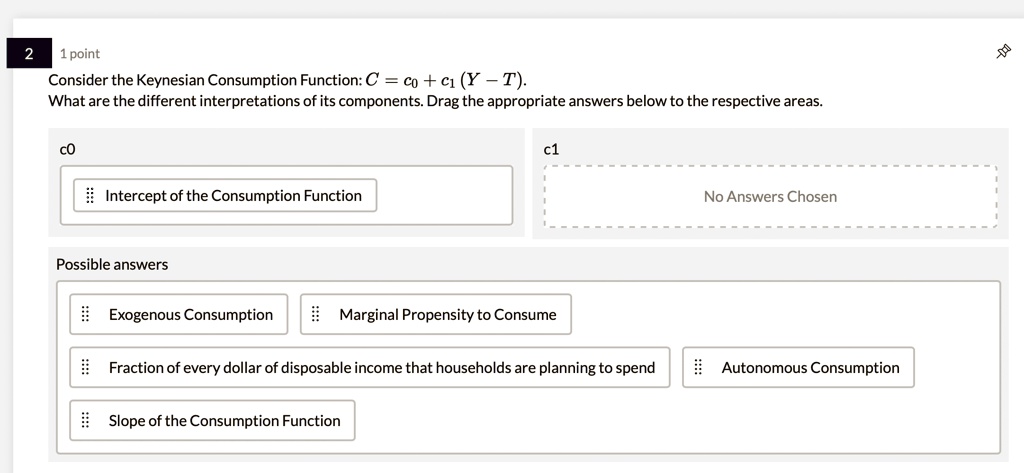Click the empty c1 drop area

coord(769,197)
